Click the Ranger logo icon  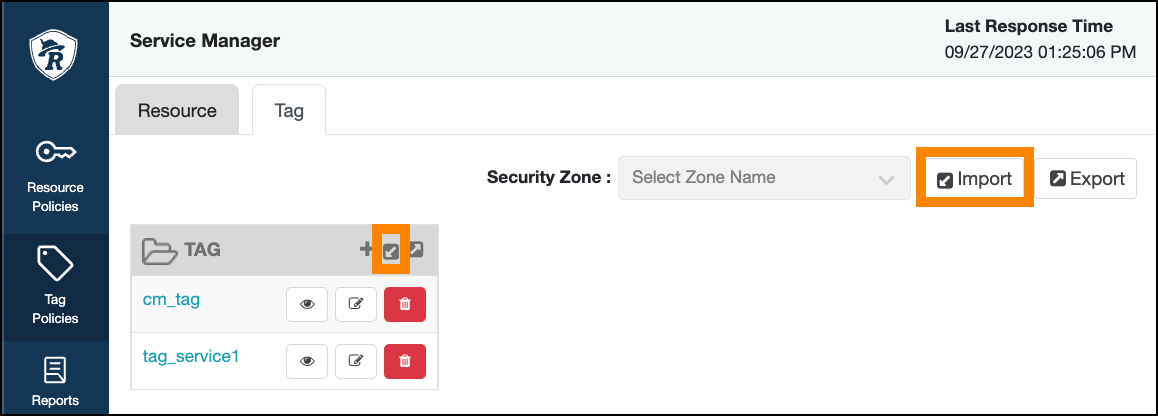(55, 55)
